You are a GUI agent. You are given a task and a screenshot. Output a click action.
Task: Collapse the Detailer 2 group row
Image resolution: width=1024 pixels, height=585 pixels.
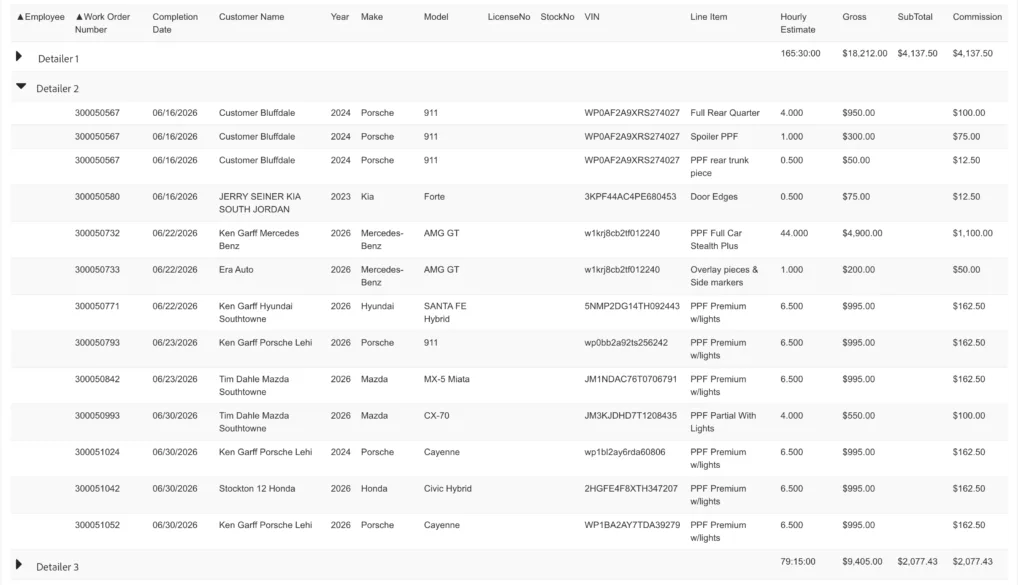point(21,86)
